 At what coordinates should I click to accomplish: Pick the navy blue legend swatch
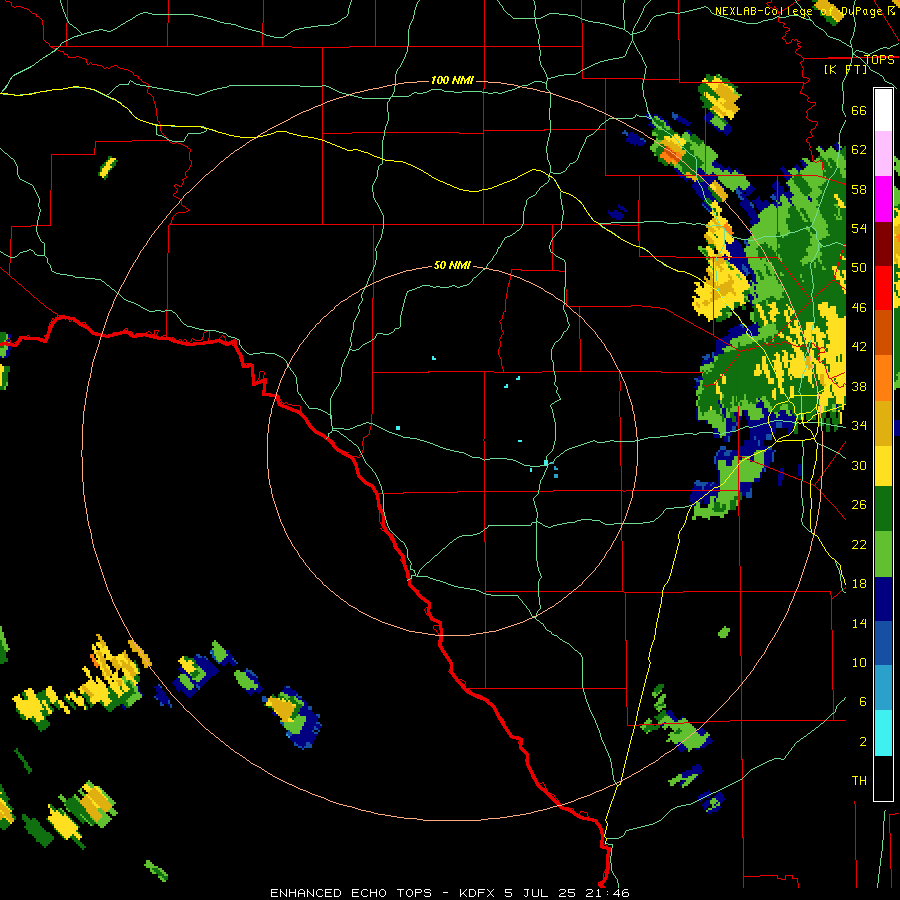[883, 599]
